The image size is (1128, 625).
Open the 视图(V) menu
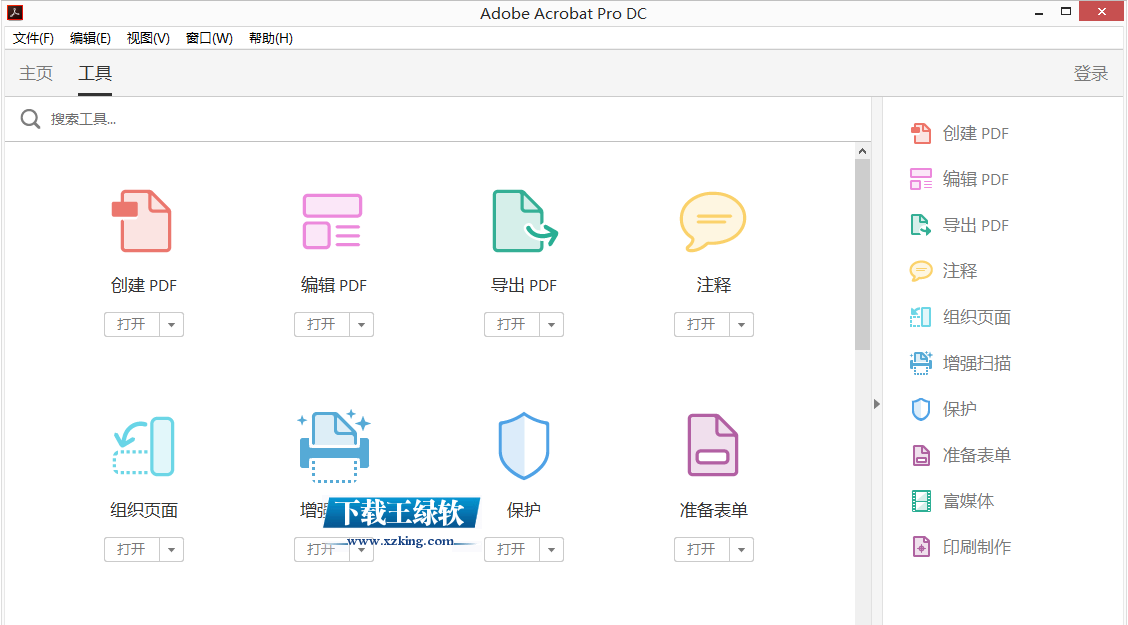click(x=148, y=38)
